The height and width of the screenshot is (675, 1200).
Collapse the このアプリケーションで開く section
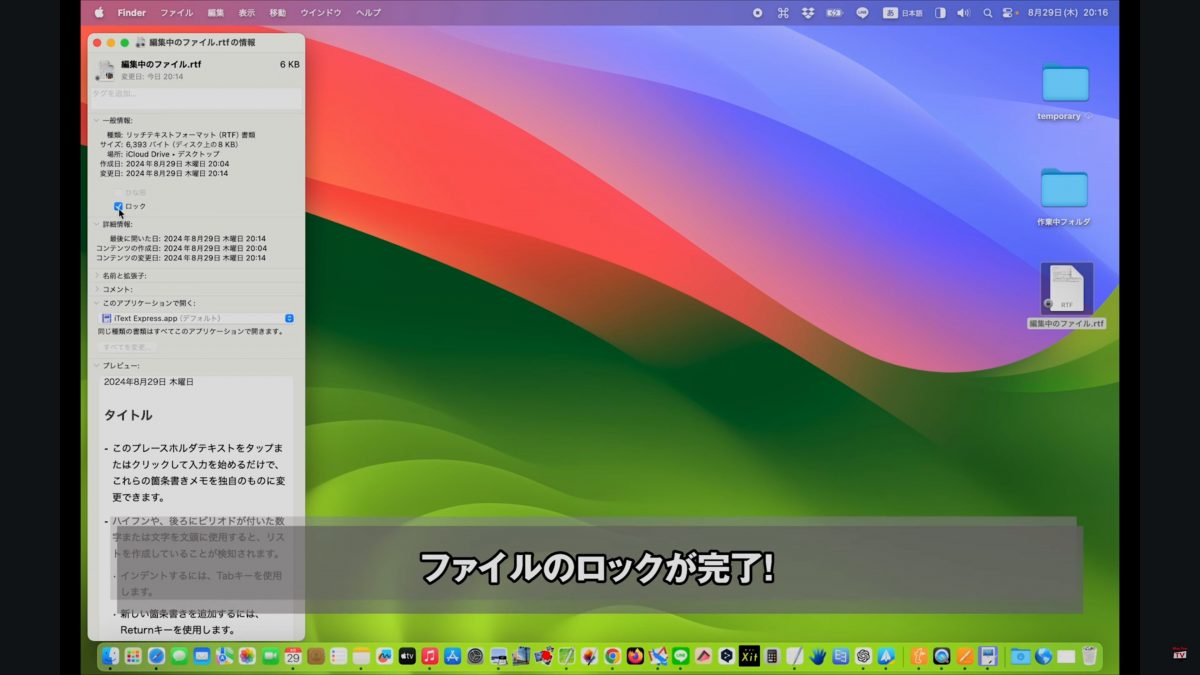[x=96, y=302]
